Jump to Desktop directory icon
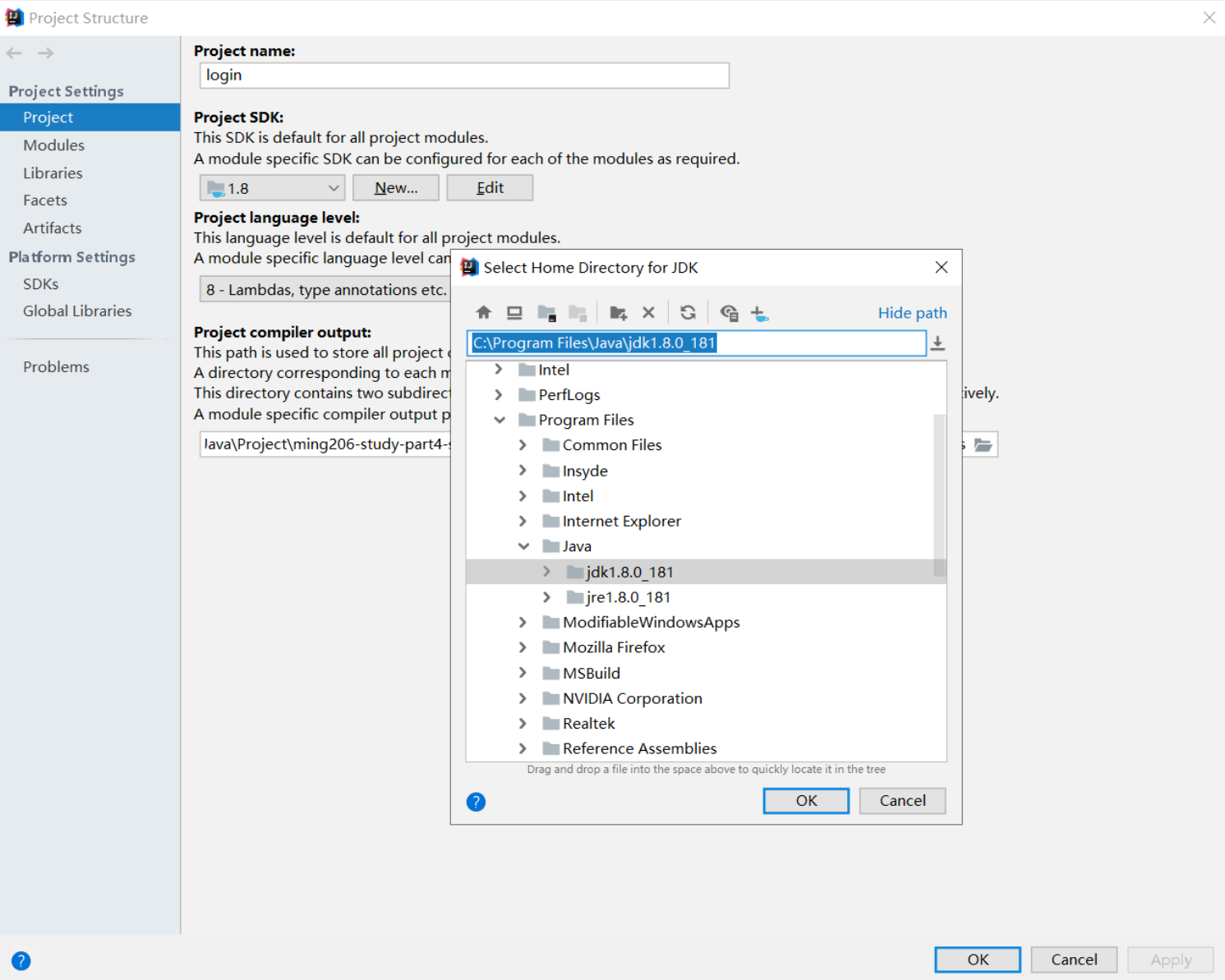1225x980 pixels. point(514,312)
